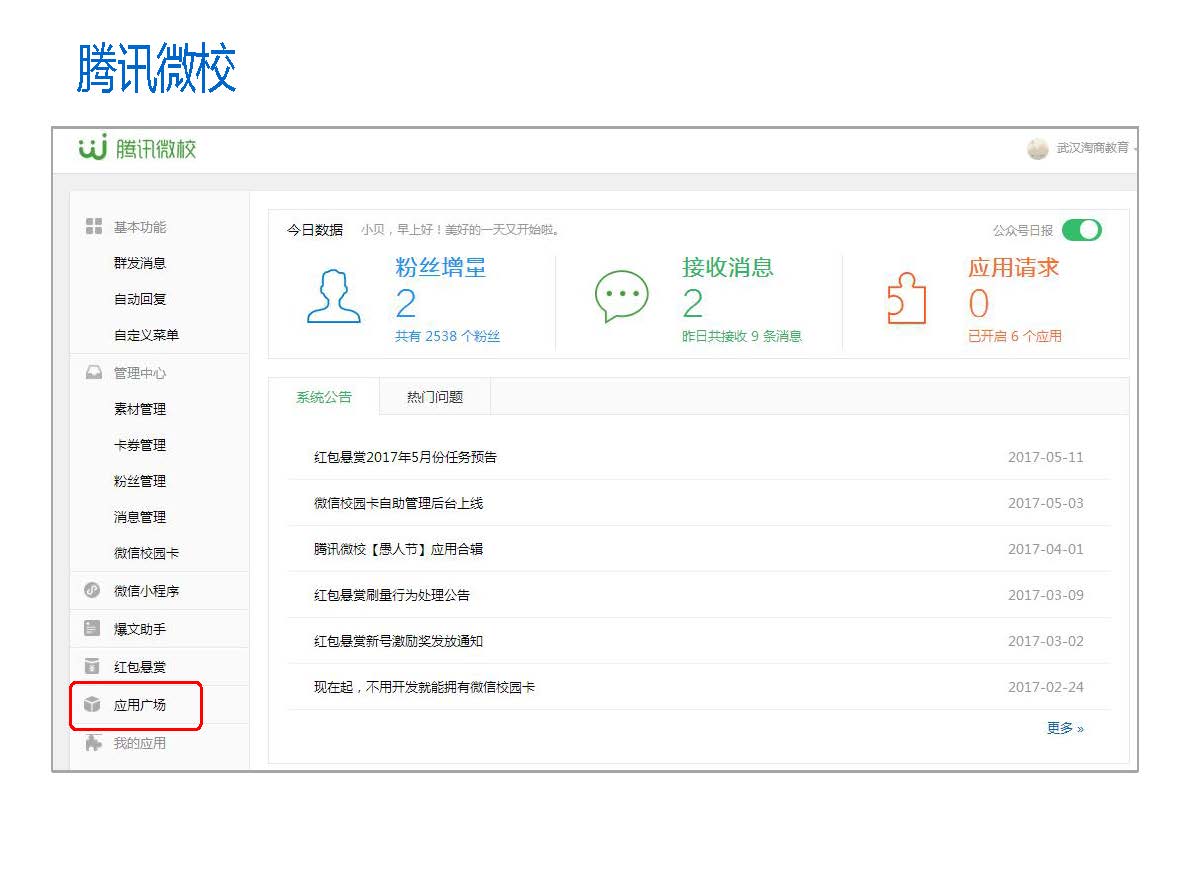Open the 红包悬赏 menu label
This screenshot has width=1190, height=895.
(x=140, y=667)
